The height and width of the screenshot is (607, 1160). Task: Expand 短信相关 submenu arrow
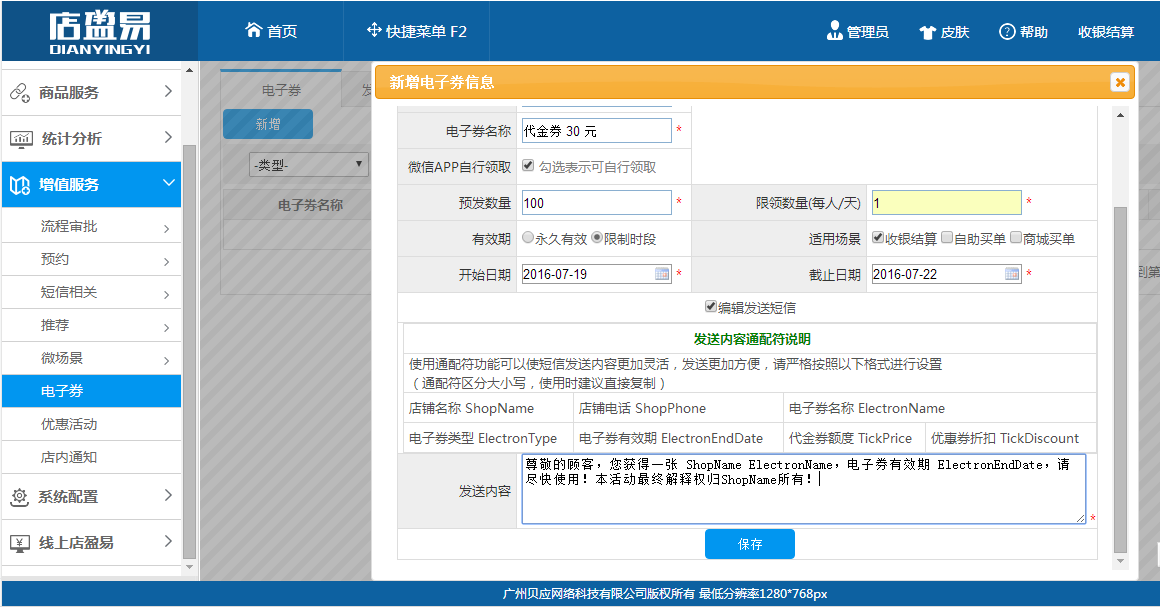pos(166,295)
